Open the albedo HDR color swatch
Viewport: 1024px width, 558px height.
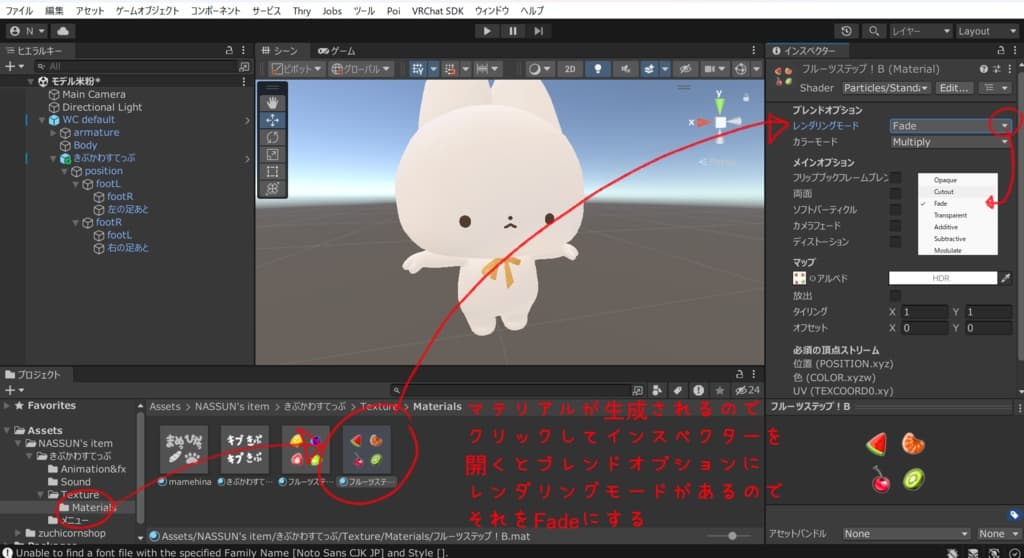tap(942, 278)
